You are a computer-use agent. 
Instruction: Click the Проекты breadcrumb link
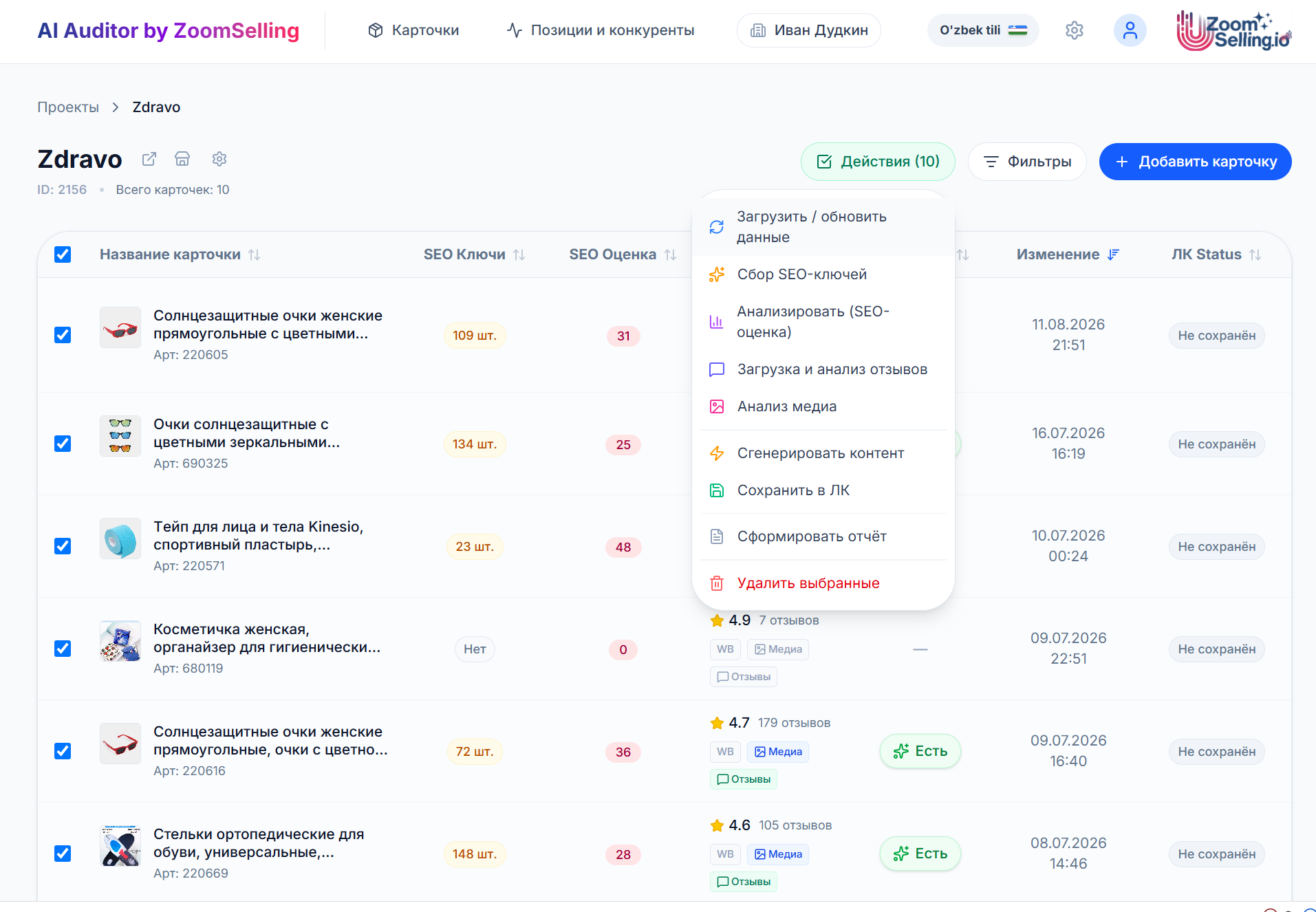tap(68, 107)
